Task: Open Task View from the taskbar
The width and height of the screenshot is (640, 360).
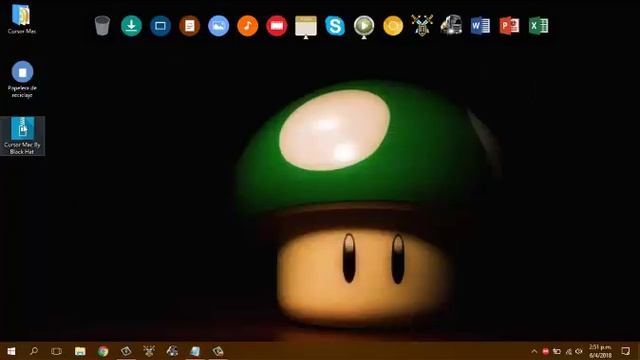Action: 56,351
